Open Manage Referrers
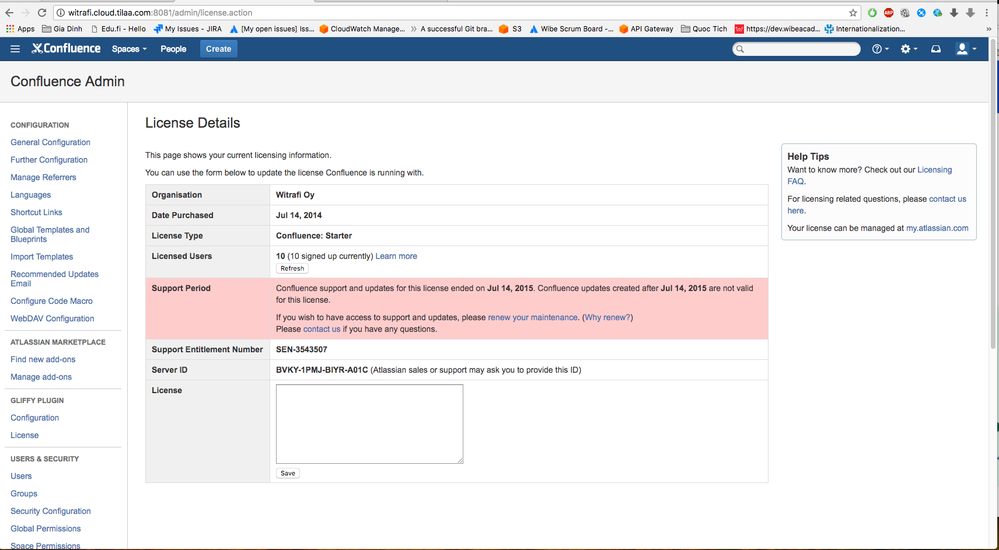 pos(43,177)
